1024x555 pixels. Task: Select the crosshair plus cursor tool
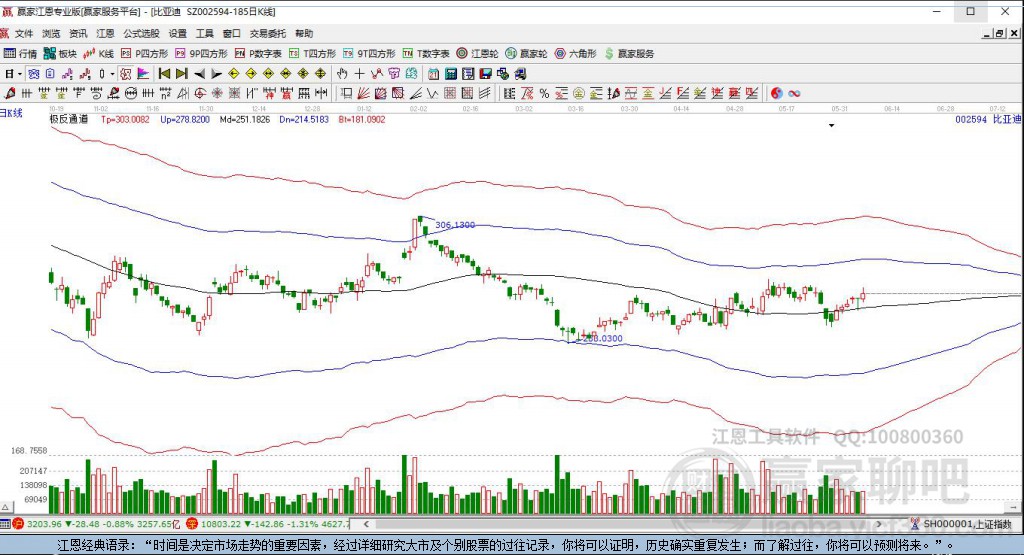359,74
